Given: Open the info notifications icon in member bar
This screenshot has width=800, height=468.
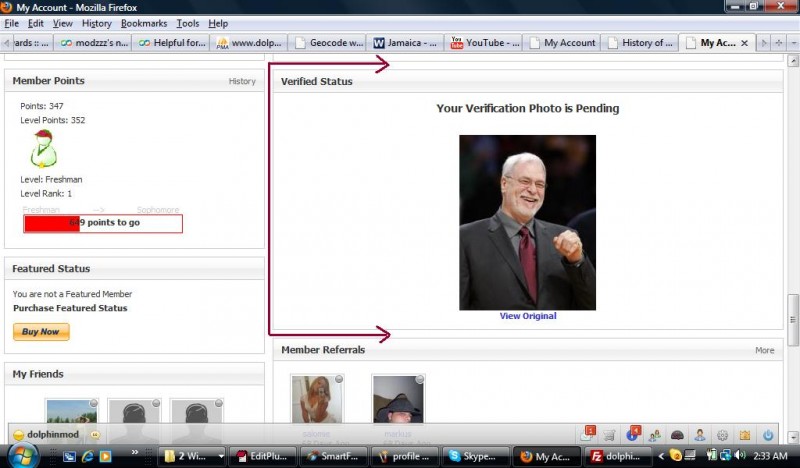Looking at the screenshot, I should coord(632,434).
